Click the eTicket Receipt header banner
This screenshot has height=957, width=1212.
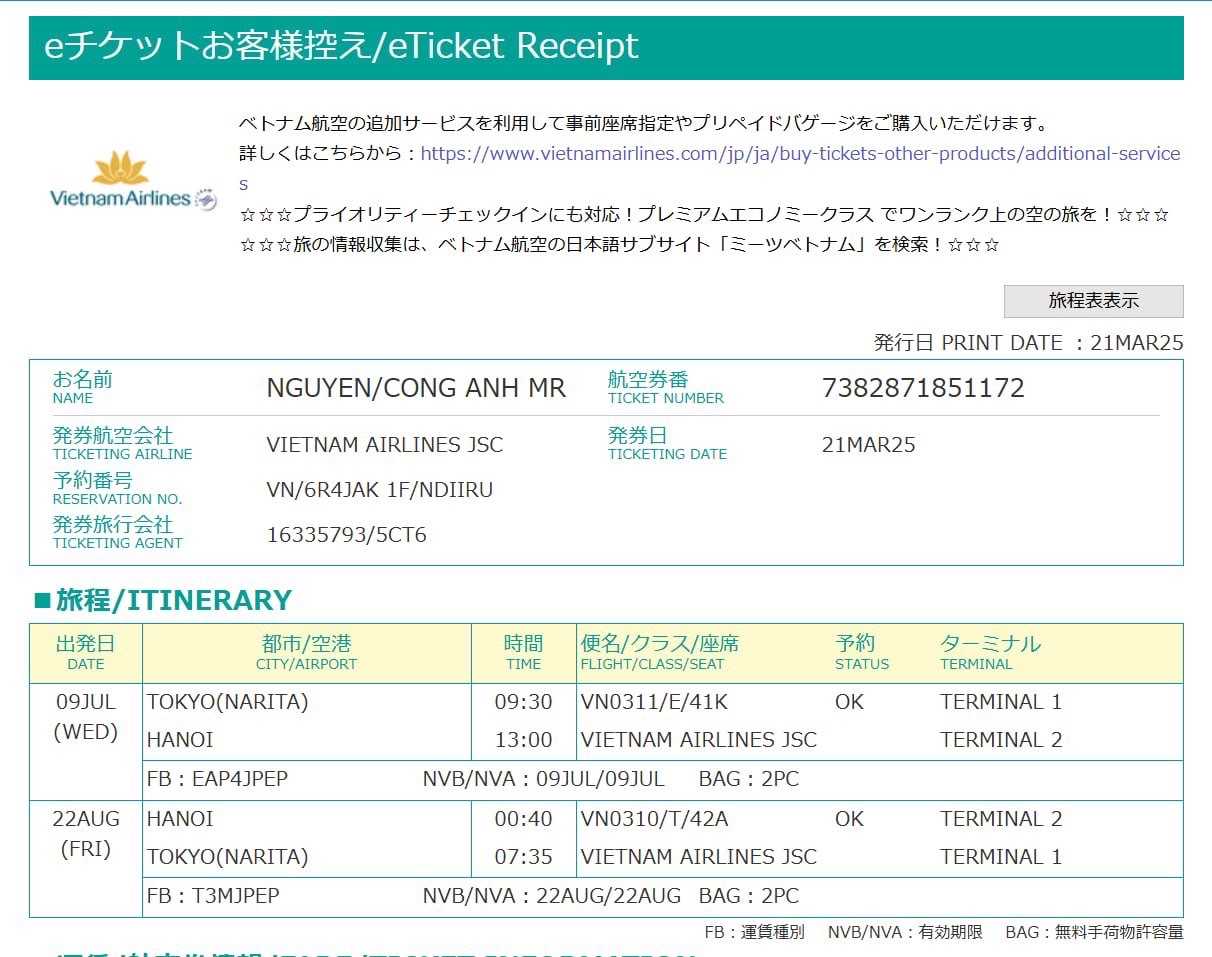[605, 48]
